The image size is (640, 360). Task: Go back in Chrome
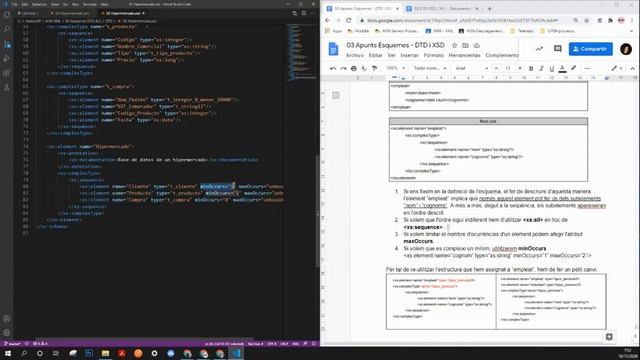[x=327, y=20]
